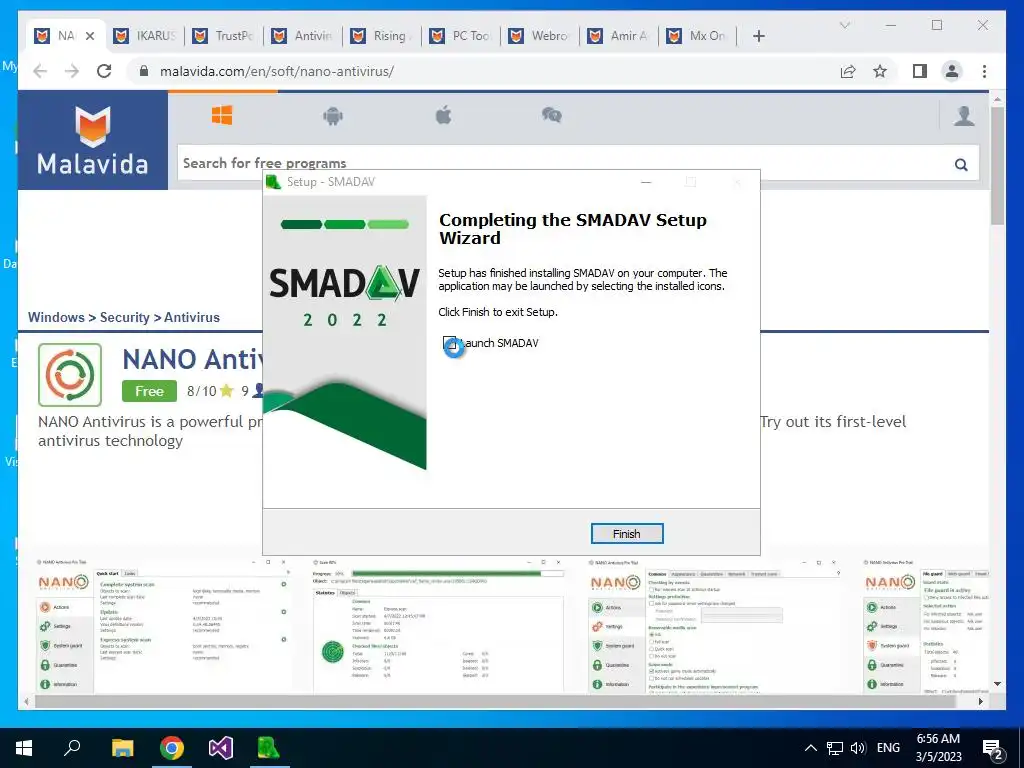
Task: Switch to the Amir A tab
Action: pos(619,36)
